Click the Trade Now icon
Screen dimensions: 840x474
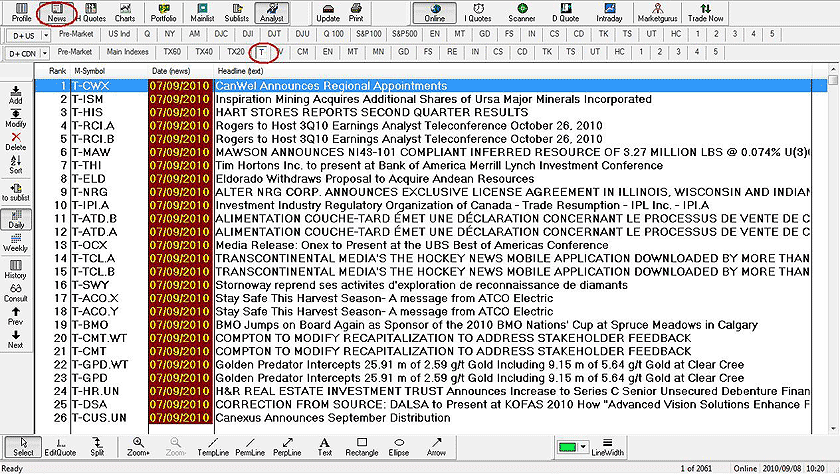pyautogui.click(x=706, y=13)
